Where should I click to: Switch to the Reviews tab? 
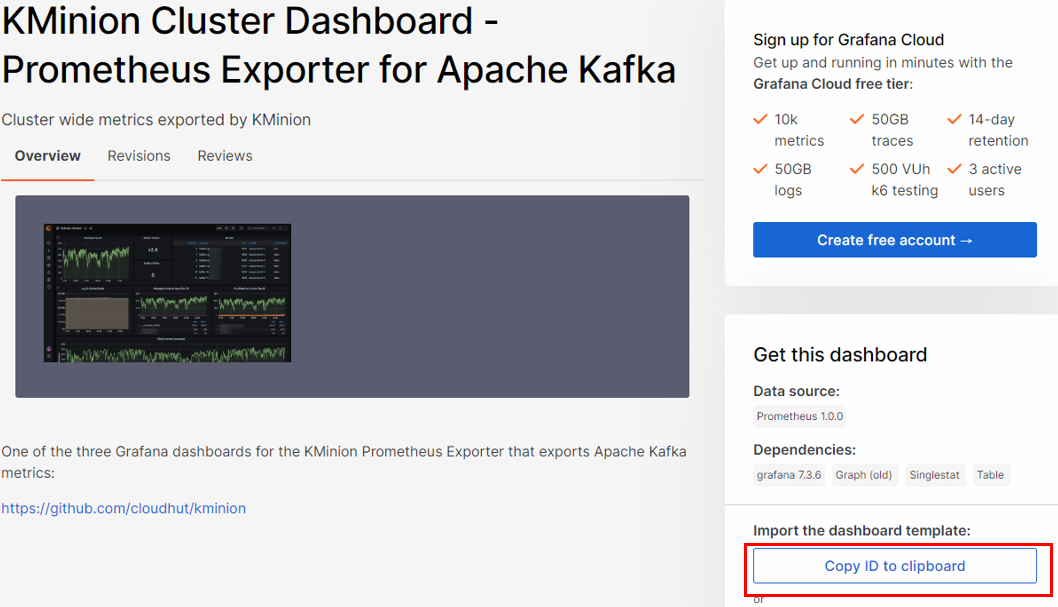tap(225, 156)
